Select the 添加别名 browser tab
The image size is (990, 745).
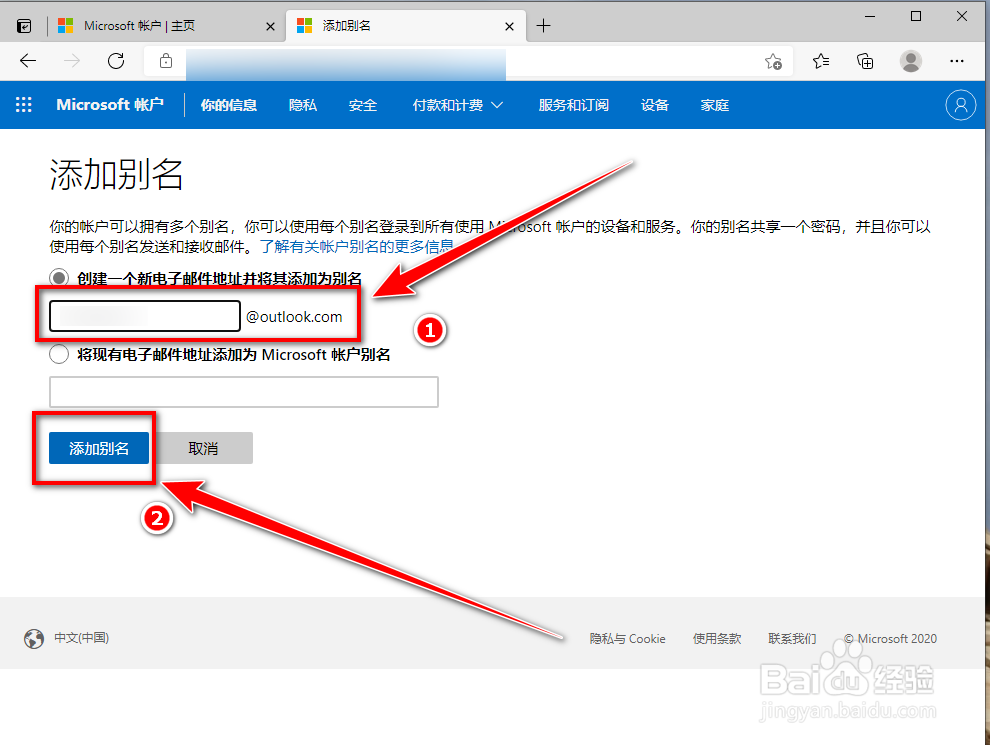pyautogui.click(x=406, y=26)
